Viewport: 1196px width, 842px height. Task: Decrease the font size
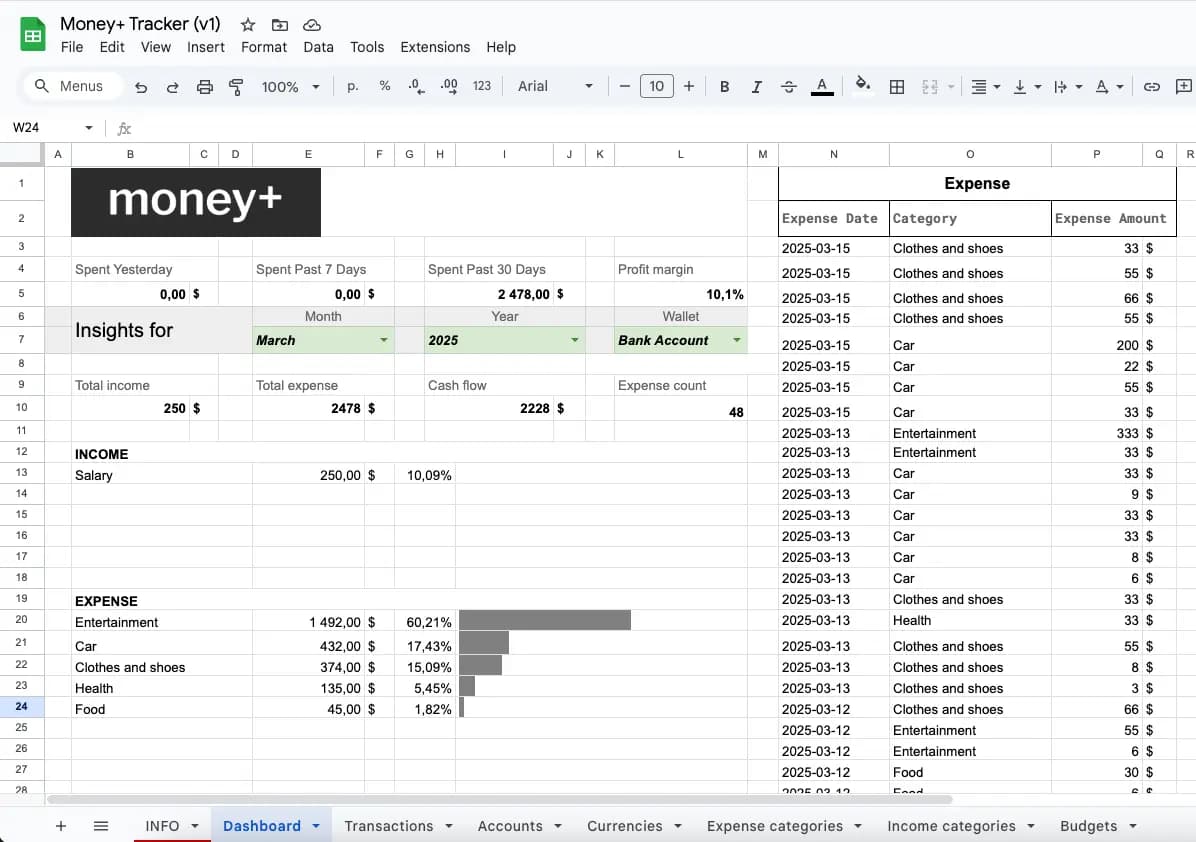[625, 86]
